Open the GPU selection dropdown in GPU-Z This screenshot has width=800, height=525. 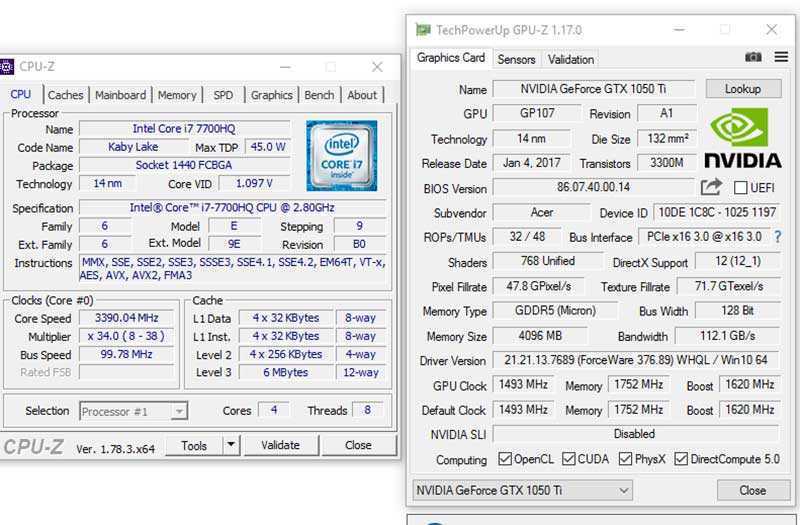[522, 490]
